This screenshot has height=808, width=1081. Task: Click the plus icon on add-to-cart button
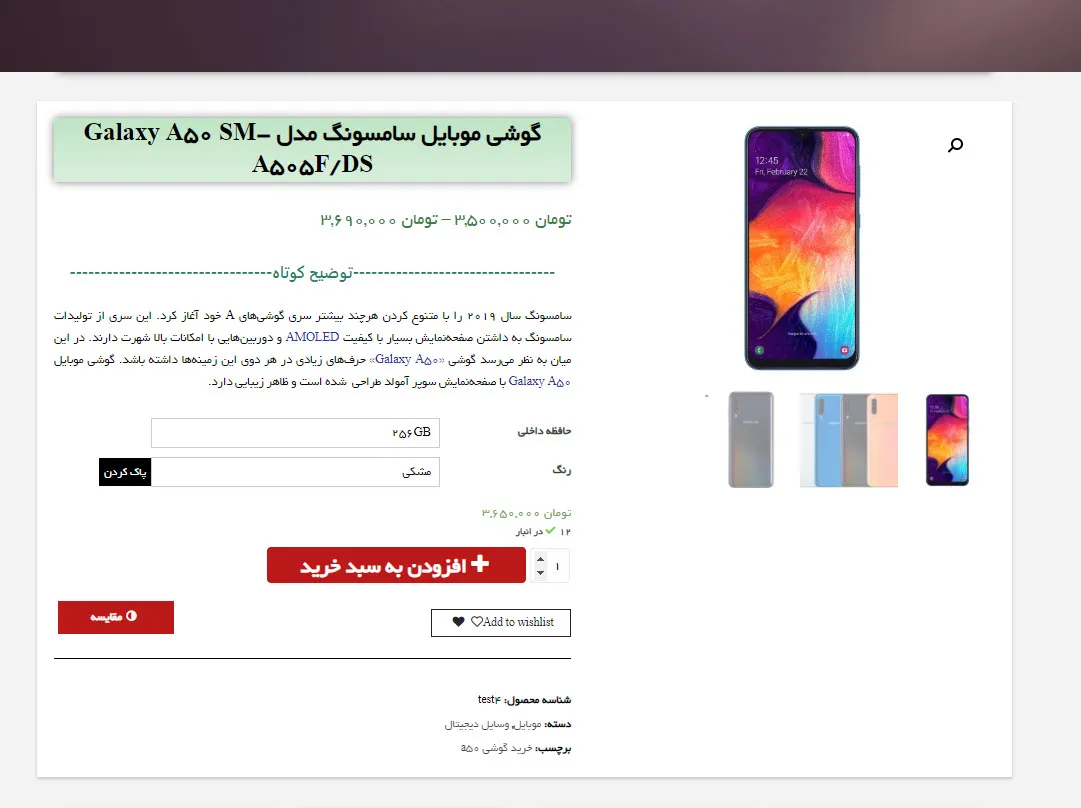(480, 564)
